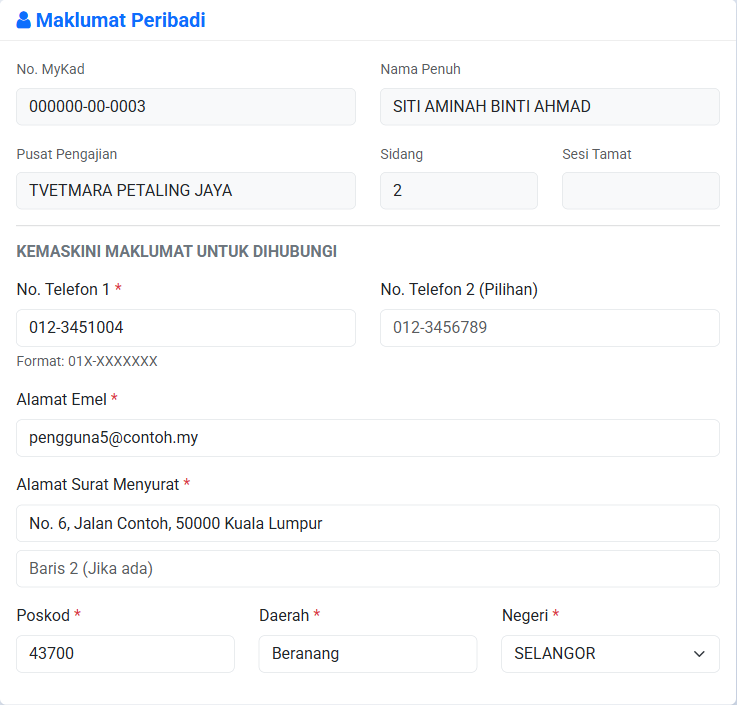This screenshot has height=705, width=737.
Task: Click the Kemaskini Maklumat Untuk Dihubungi heading
Action: pyautogui.click(x=177, y=251)
